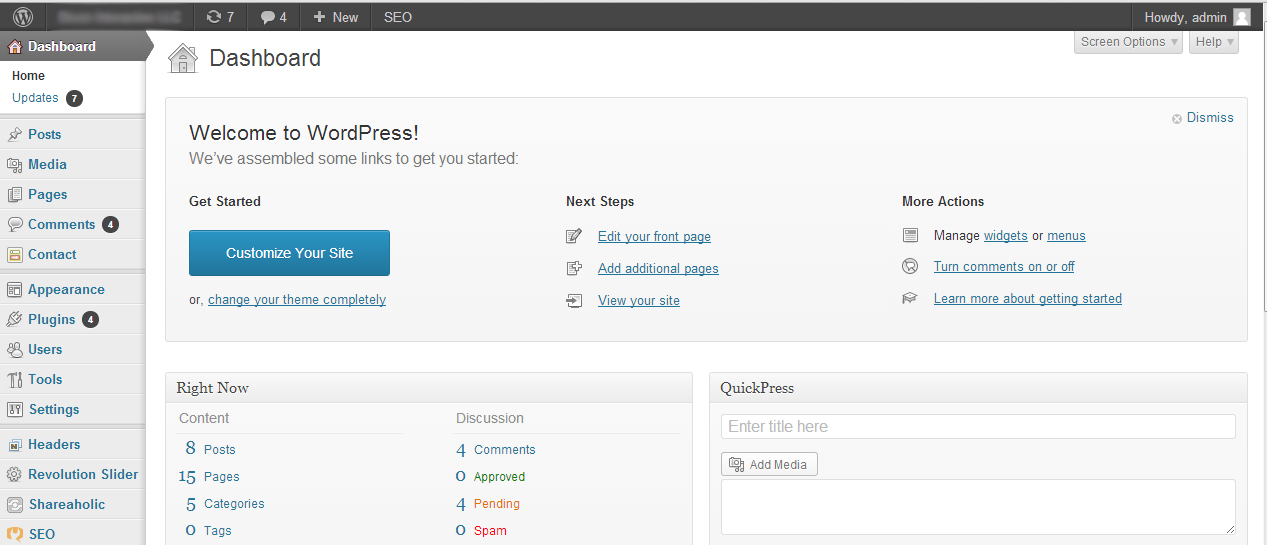The width and height of the screenshot is (1267, 545).
Task: Open Learn more about getting started link
Action: point(1028,299)
